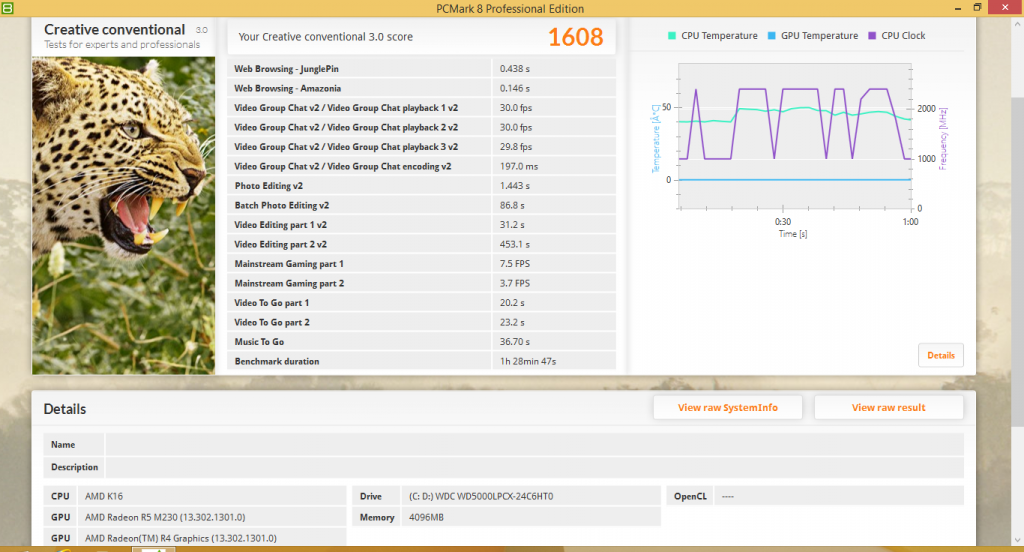Select Video Group Chat playback 3 v2 row
The width and height of the screenshot is (1024, 552).
click(x=421, y=147)
